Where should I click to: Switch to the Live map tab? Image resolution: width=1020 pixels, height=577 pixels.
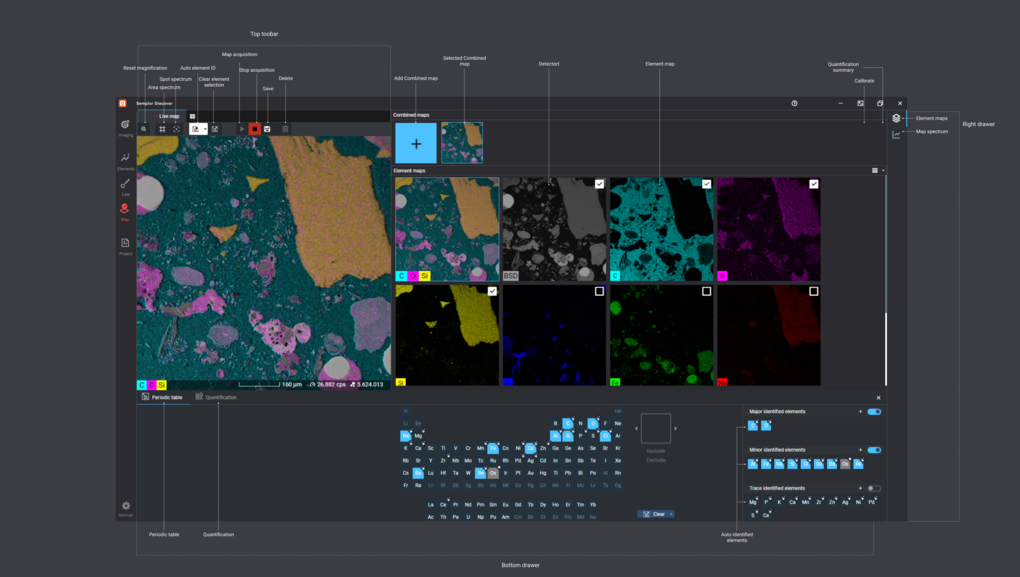coord(169,116)
